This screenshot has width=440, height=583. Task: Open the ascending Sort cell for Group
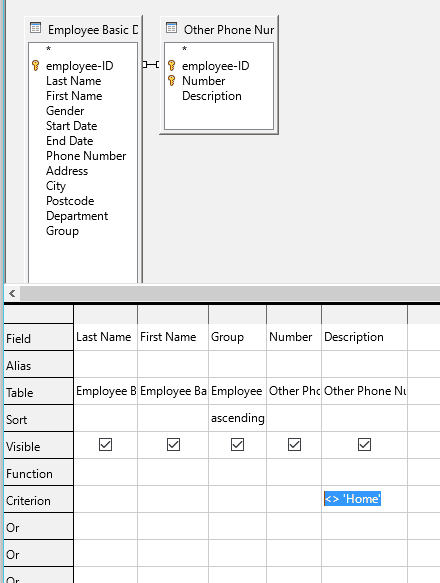coord(237,418)
